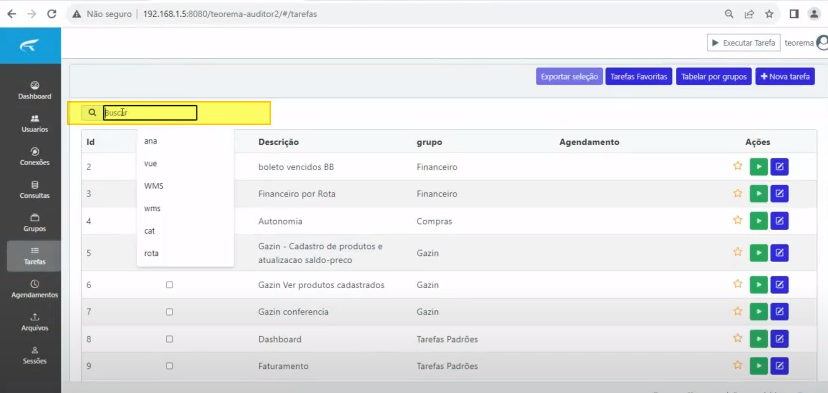This screenshot has height=393, width=828.
Task: Open the teorema user profile menu
Action: click(x=806, y=43)
